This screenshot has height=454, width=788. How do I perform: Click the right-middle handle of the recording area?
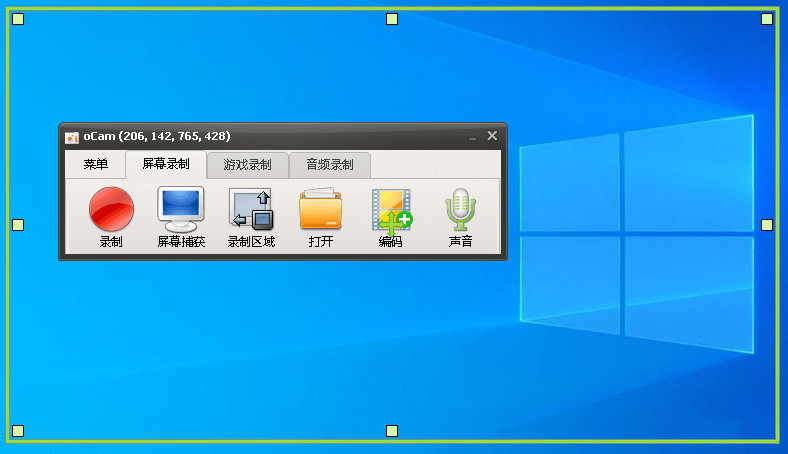click(x=767, y=225)
